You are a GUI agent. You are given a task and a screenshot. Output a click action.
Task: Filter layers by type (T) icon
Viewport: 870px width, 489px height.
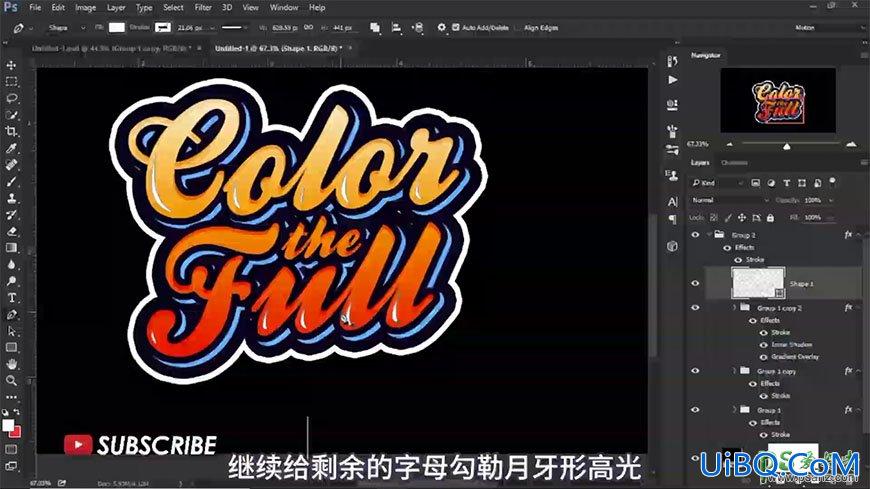[x=786, y=183]
